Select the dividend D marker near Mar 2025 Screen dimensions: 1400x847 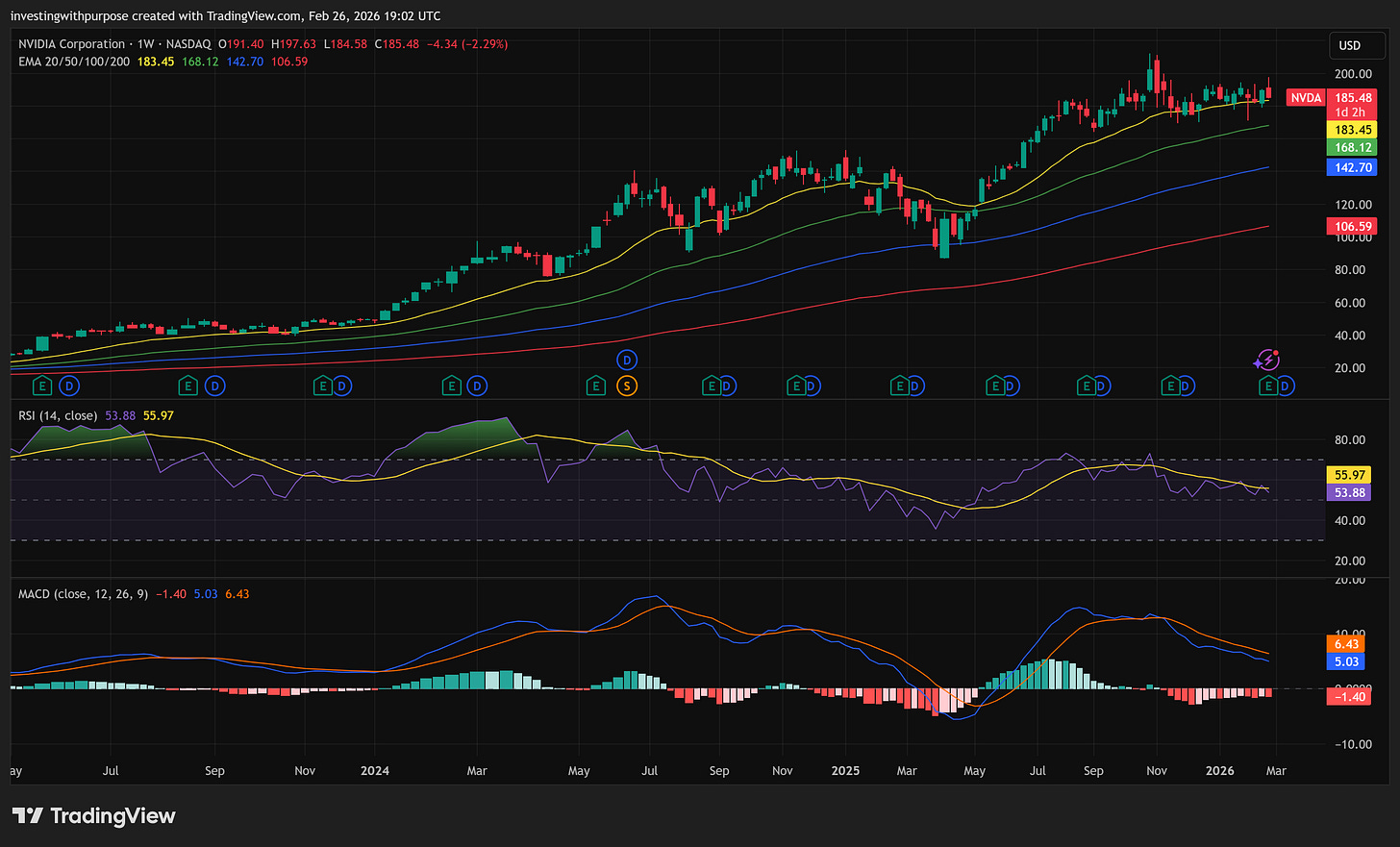tap(915, 386)
